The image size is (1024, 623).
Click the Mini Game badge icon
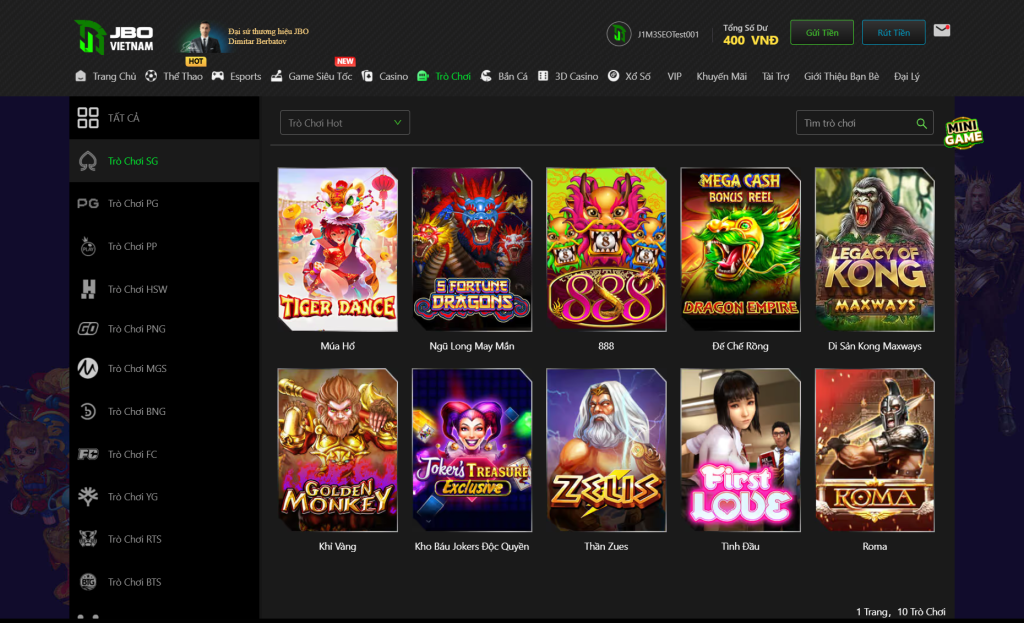click(x=963, y=133)
